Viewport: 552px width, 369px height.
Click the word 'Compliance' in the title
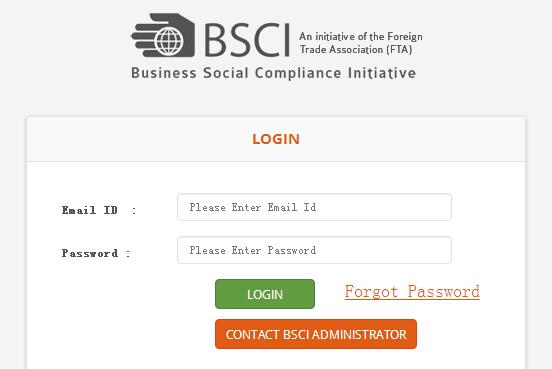pyautogui.click(x=298, y=73)
